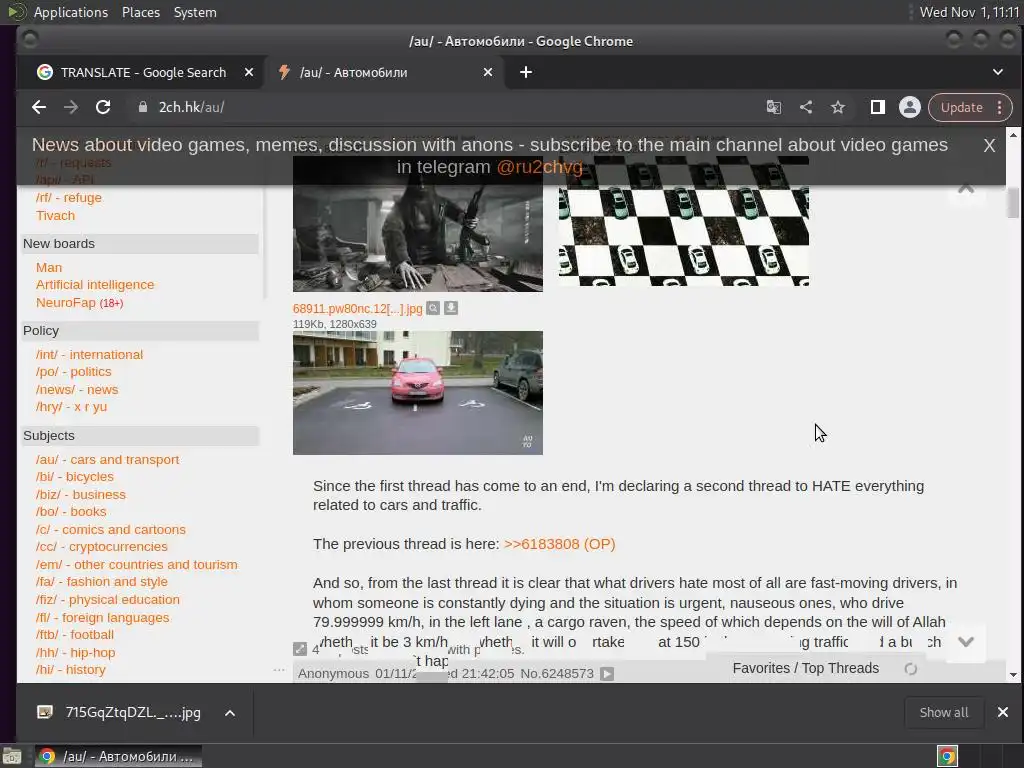The image size is (1024, 768).
Task: Open the red car parking thumbnail
Action: (417, 393)
